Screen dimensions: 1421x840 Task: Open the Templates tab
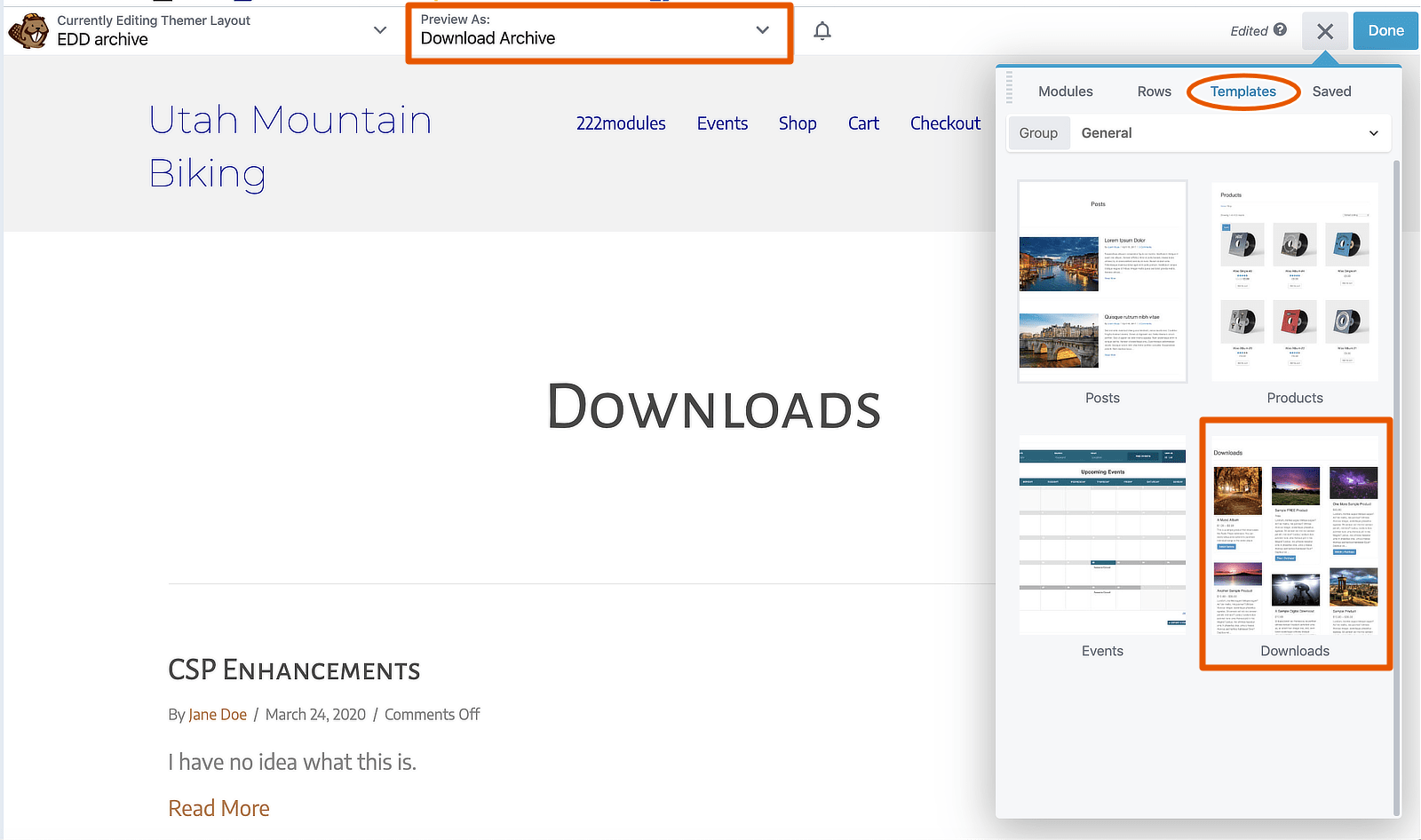[x=1242, y=91]
